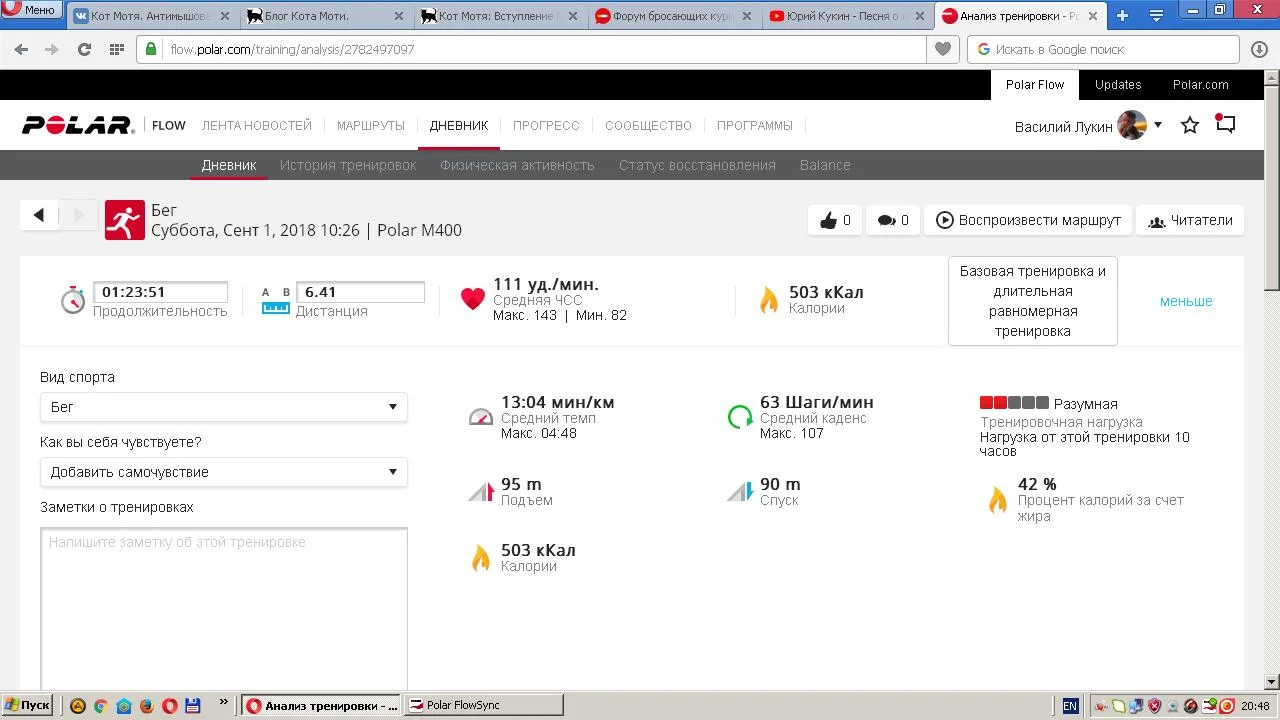Screen dimensions: 1280x720
Task: Click the training notes text area
Action: (x=224, y=607)
